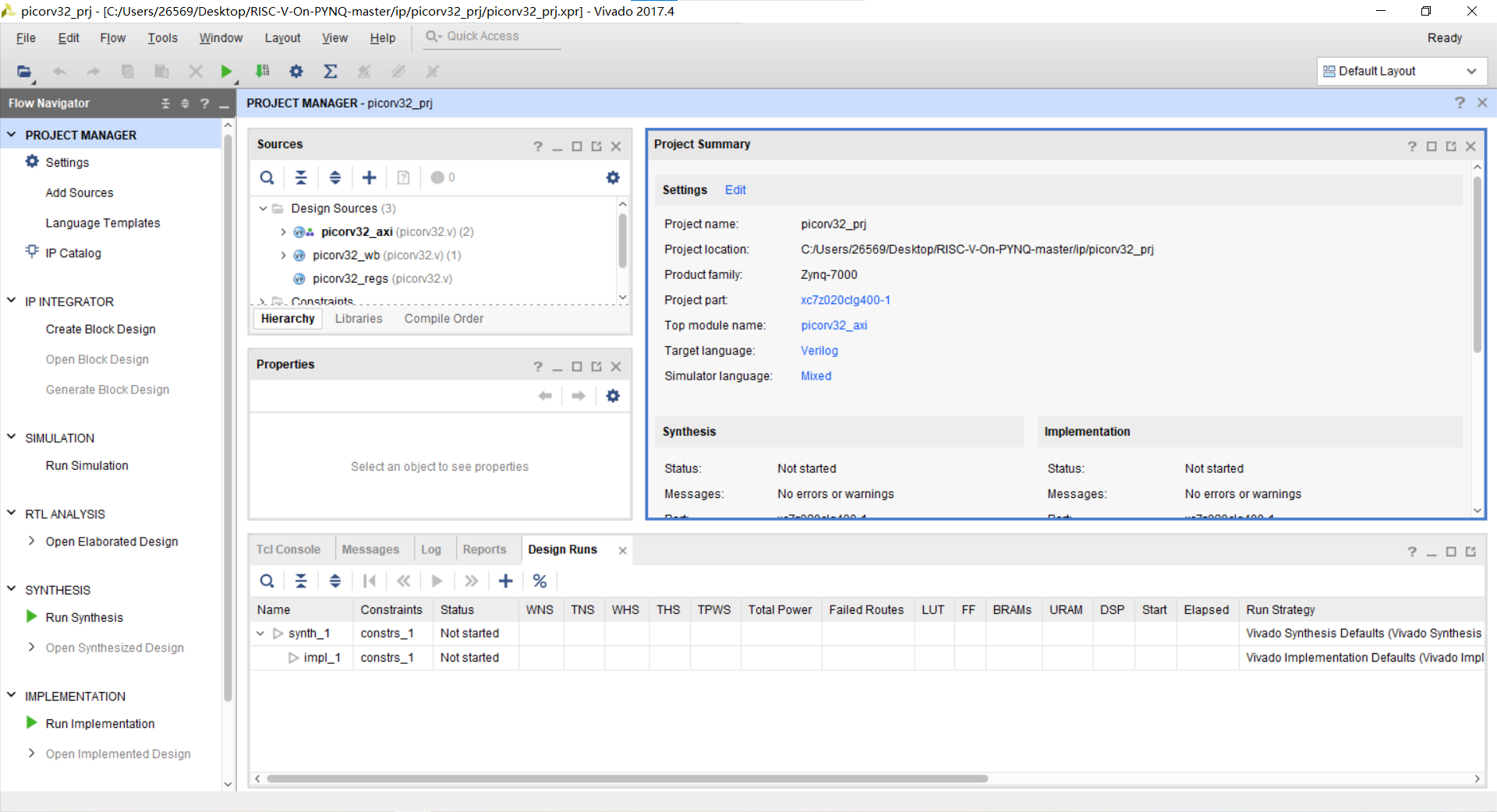Switch to Messages tab
Viewport: 1497px width, 812px height.
tap(370, 549)
